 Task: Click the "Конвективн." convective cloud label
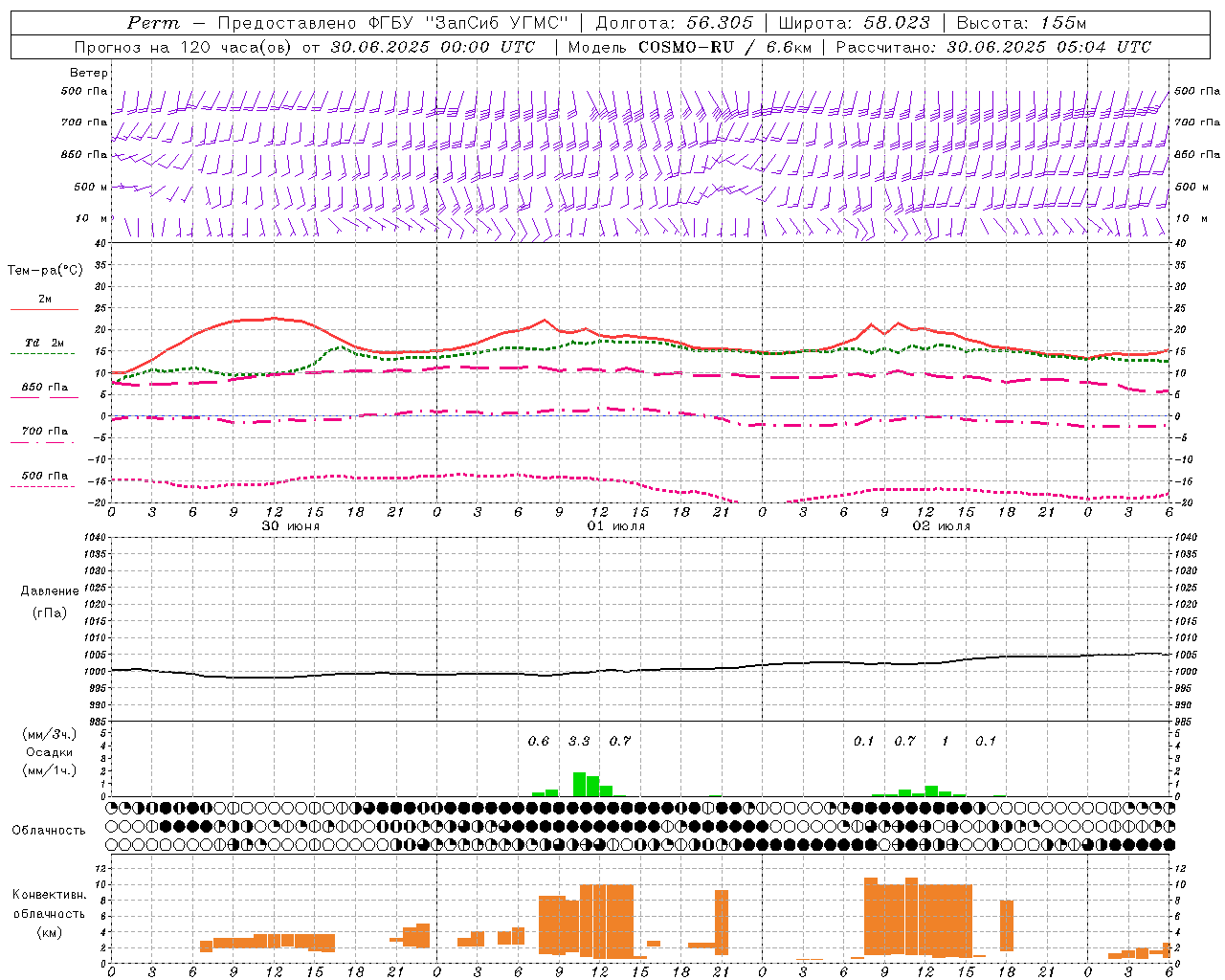50,895
